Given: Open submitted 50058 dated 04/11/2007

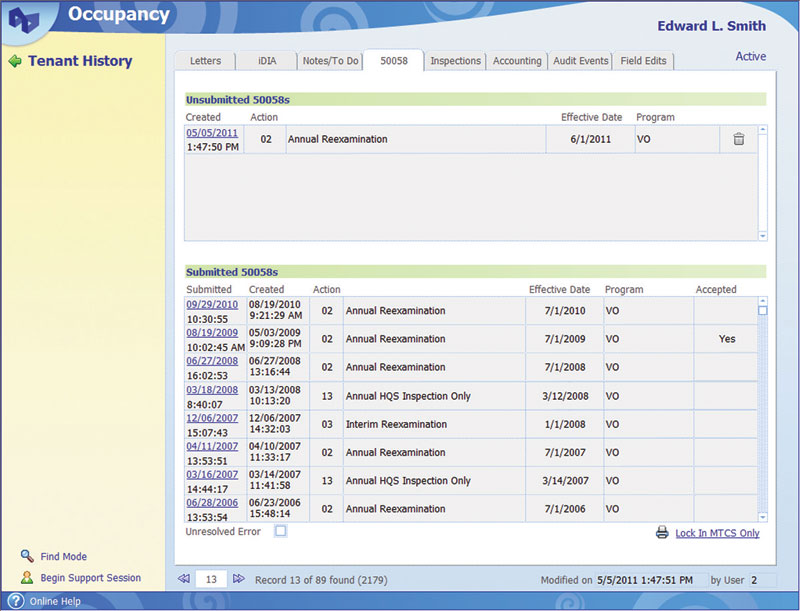Looking at the screenshot, I should tap(212, 446).
